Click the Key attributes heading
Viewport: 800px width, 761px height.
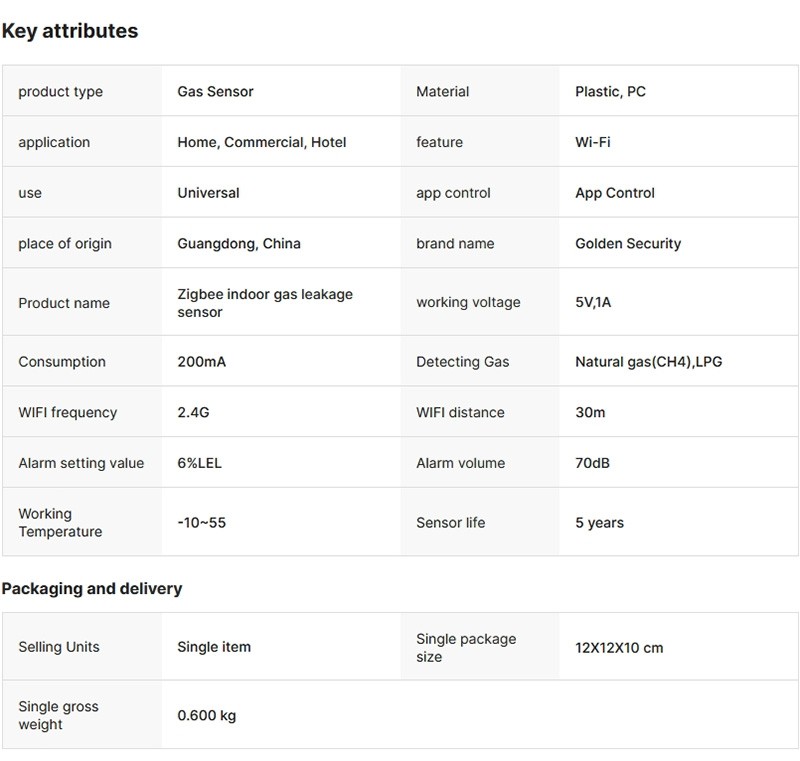[70, 31]
